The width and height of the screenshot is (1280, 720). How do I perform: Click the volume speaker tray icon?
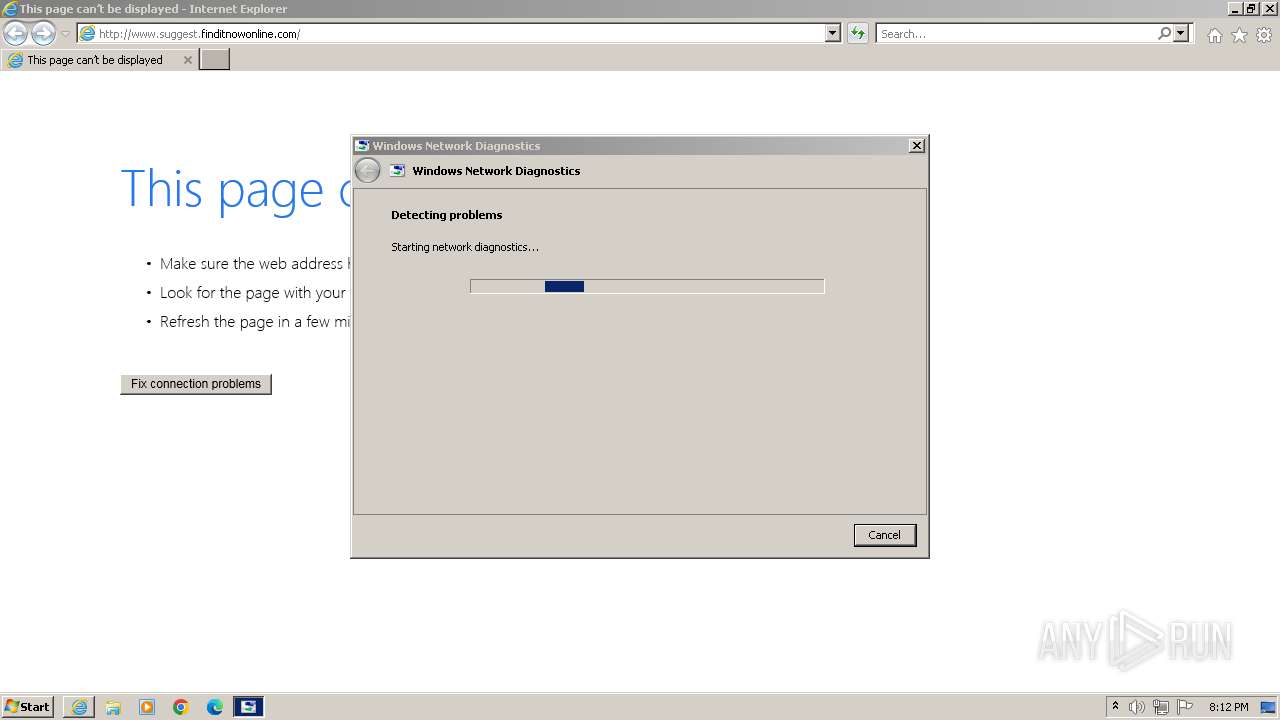pos(1137,707)
